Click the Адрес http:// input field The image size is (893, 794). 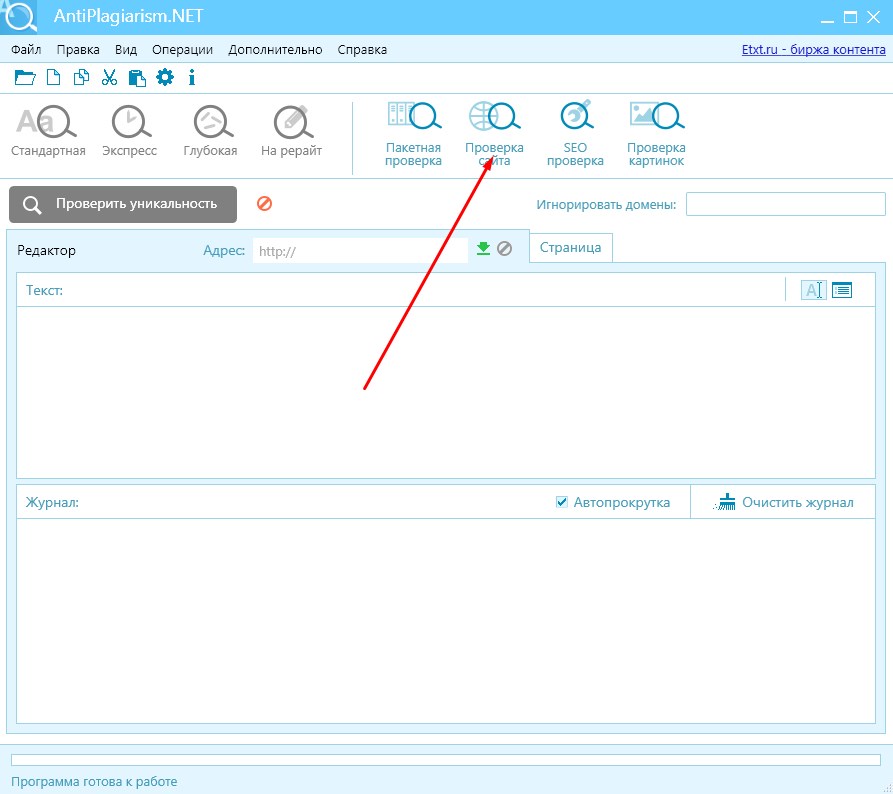(x=360, y=251)
